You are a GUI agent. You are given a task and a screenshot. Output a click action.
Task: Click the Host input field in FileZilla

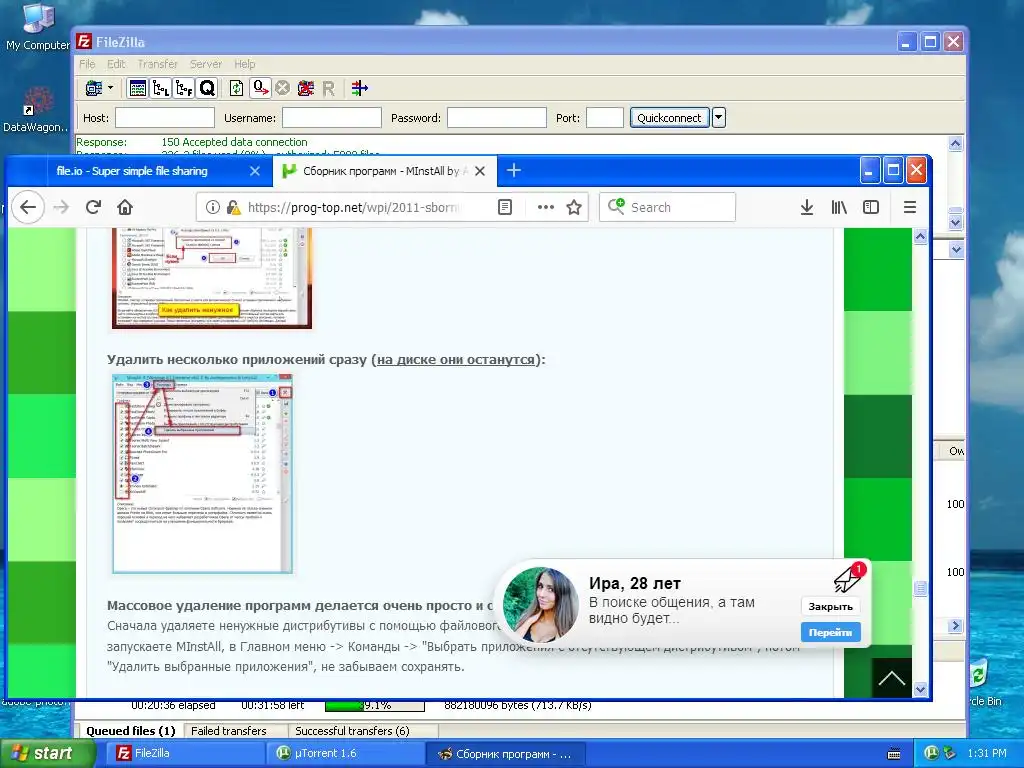(x=165, y=118)
